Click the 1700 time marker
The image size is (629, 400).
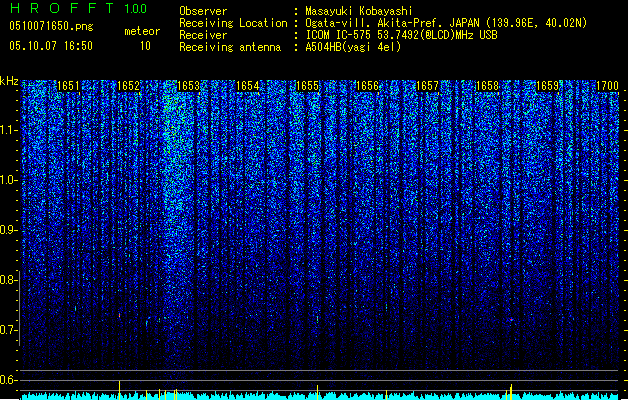tap(607, 86)
